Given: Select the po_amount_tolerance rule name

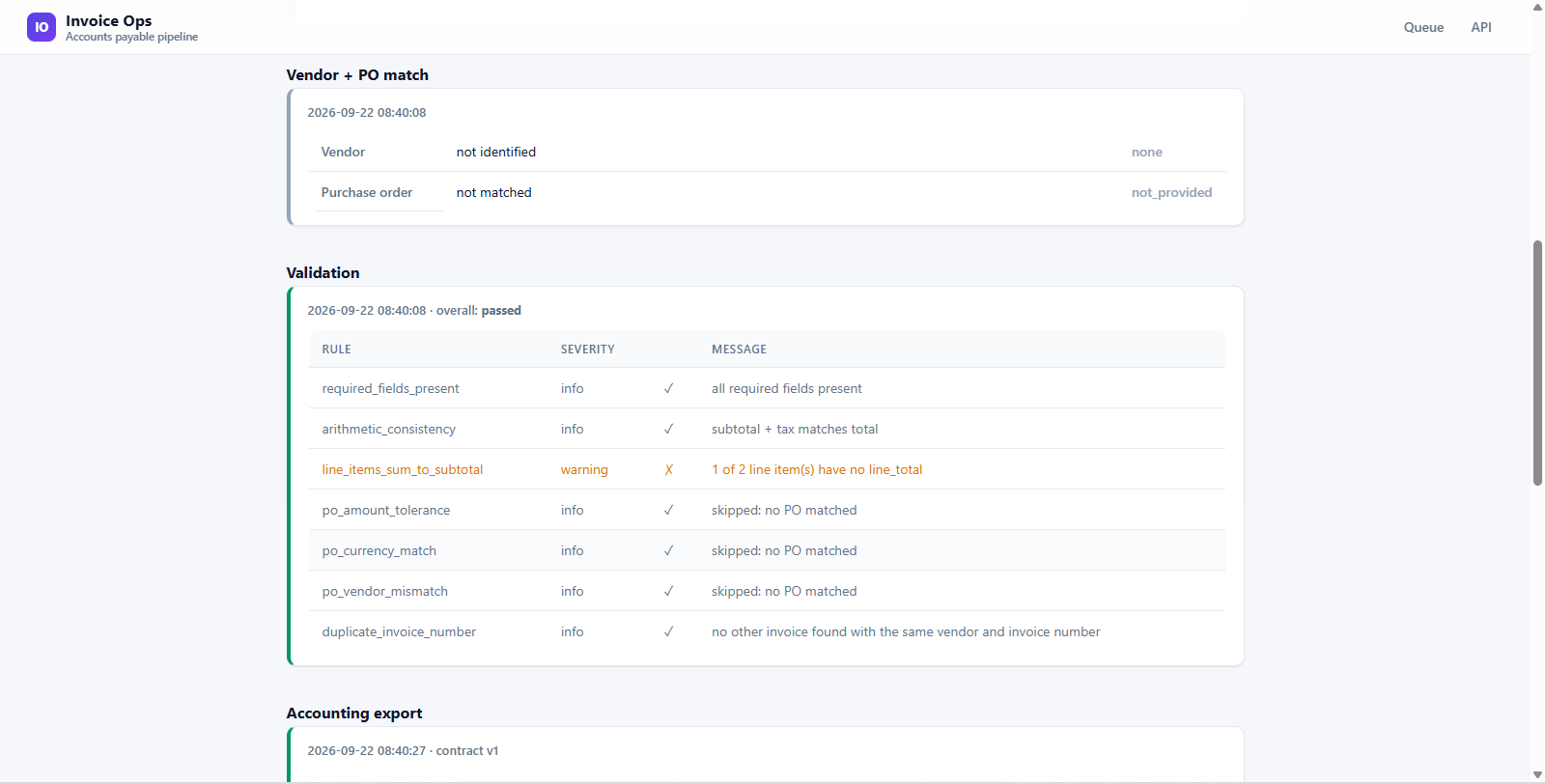Looking at the screenshot, I should click(385, 510).
